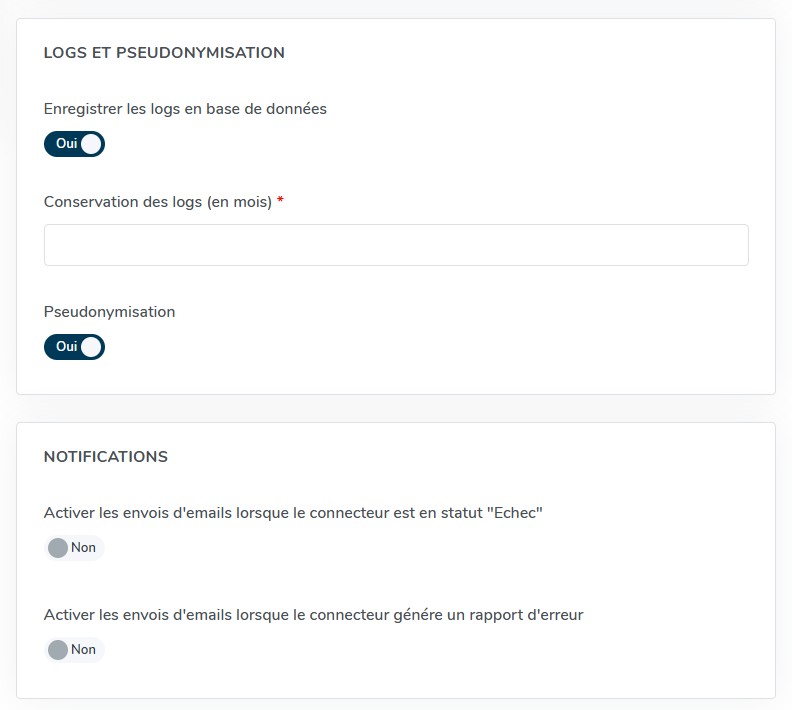Click the white knob of the logs recording switch
This screenshot has width=792, height=710.
tap(91, 144)
